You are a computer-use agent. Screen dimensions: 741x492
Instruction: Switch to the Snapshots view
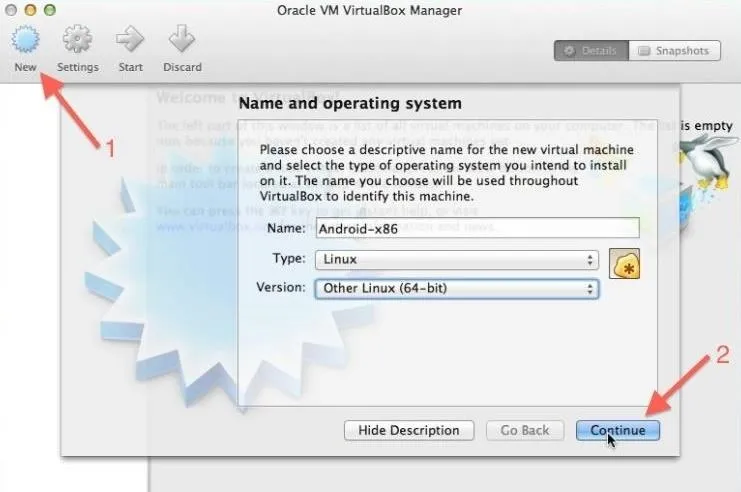point(674,51)
